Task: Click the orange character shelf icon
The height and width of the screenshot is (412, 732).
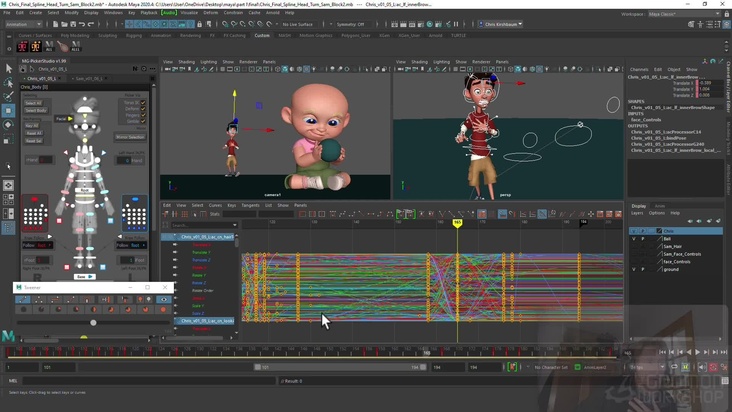Action: tap(36, 46)
